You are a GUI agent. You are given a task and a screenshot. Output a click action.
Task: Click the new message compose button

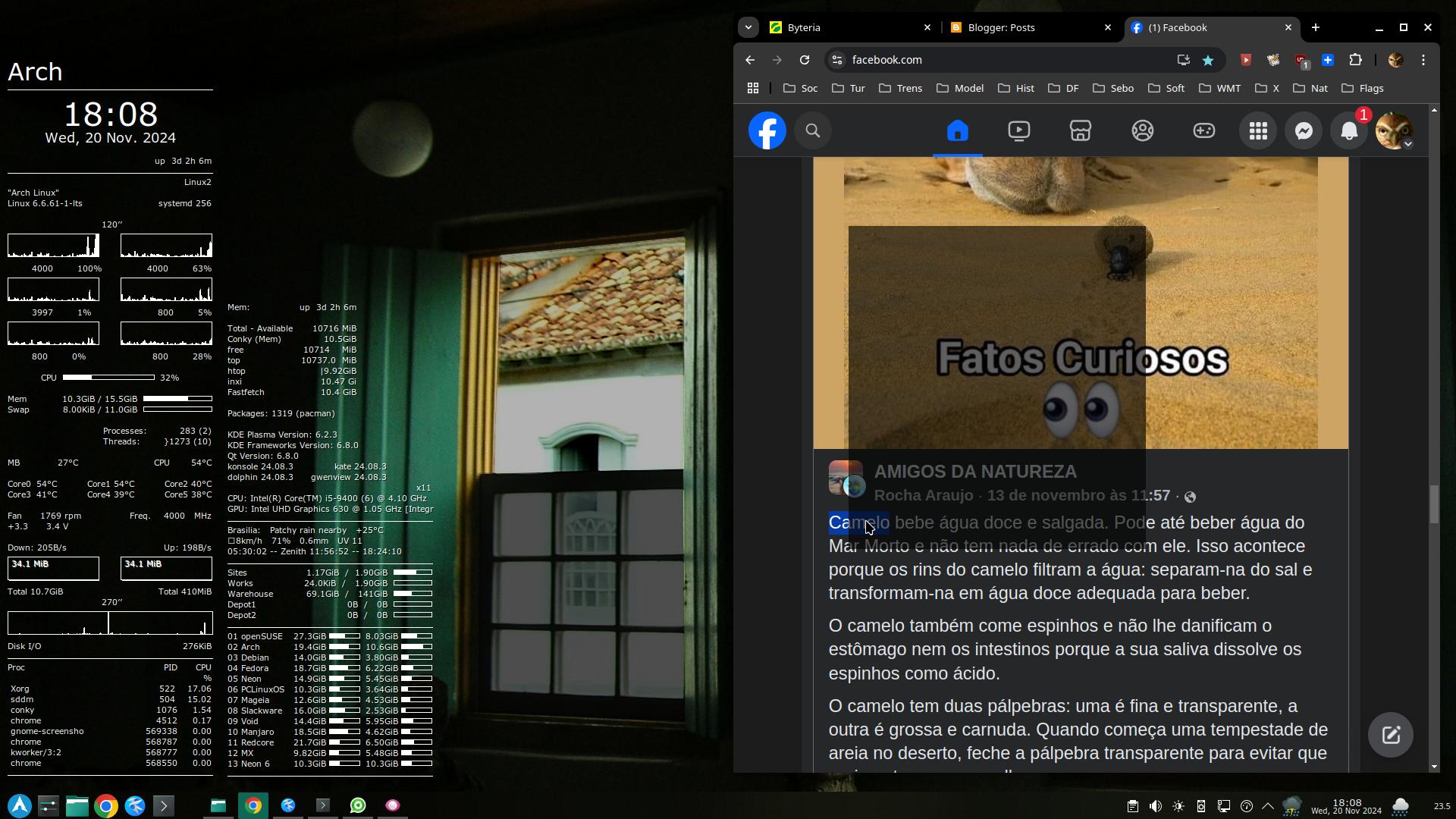point(1391,734)
